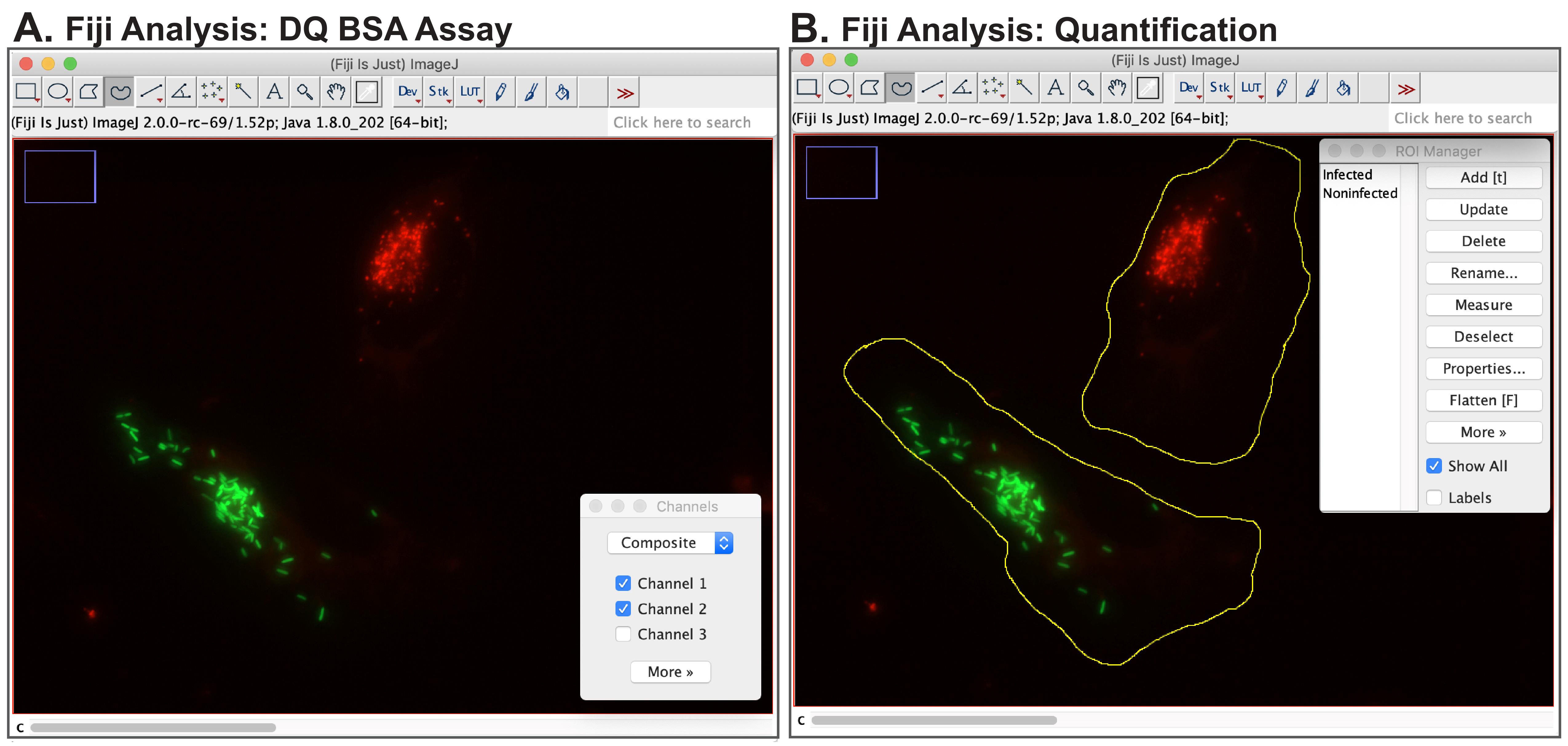Open the LUT menu in left toolbar
The width and height of the screenshot is (1568, 746).
point(470,92)
